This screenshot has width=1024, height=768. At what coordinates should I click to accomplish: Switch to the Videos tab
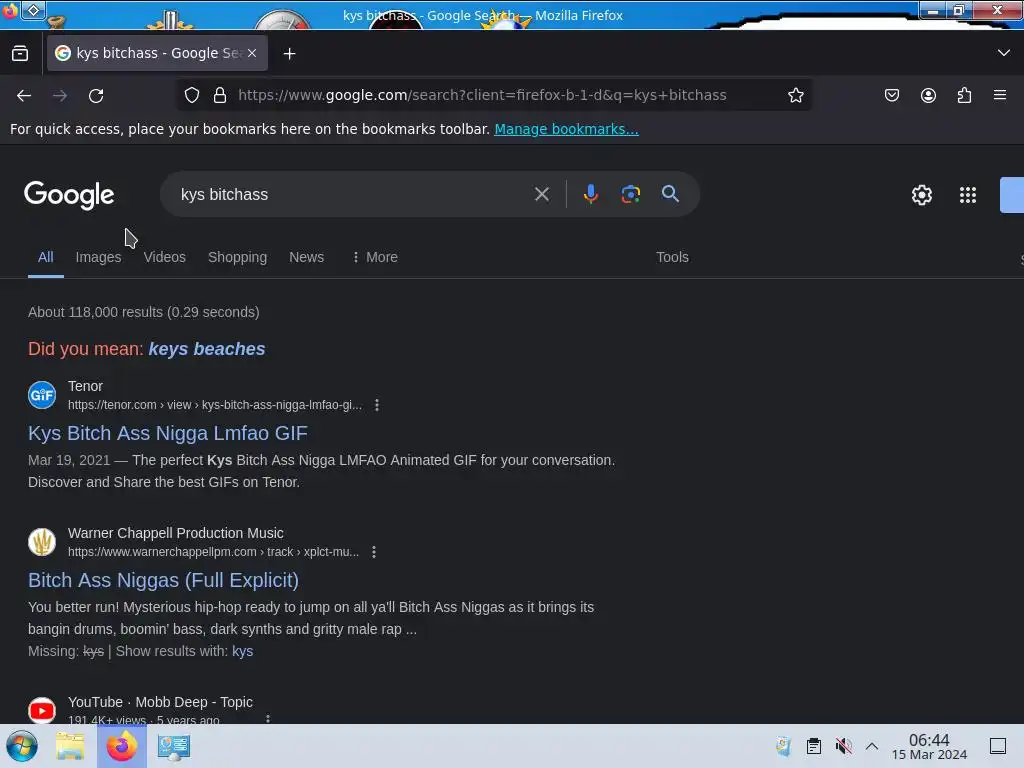tap(165, 257)
